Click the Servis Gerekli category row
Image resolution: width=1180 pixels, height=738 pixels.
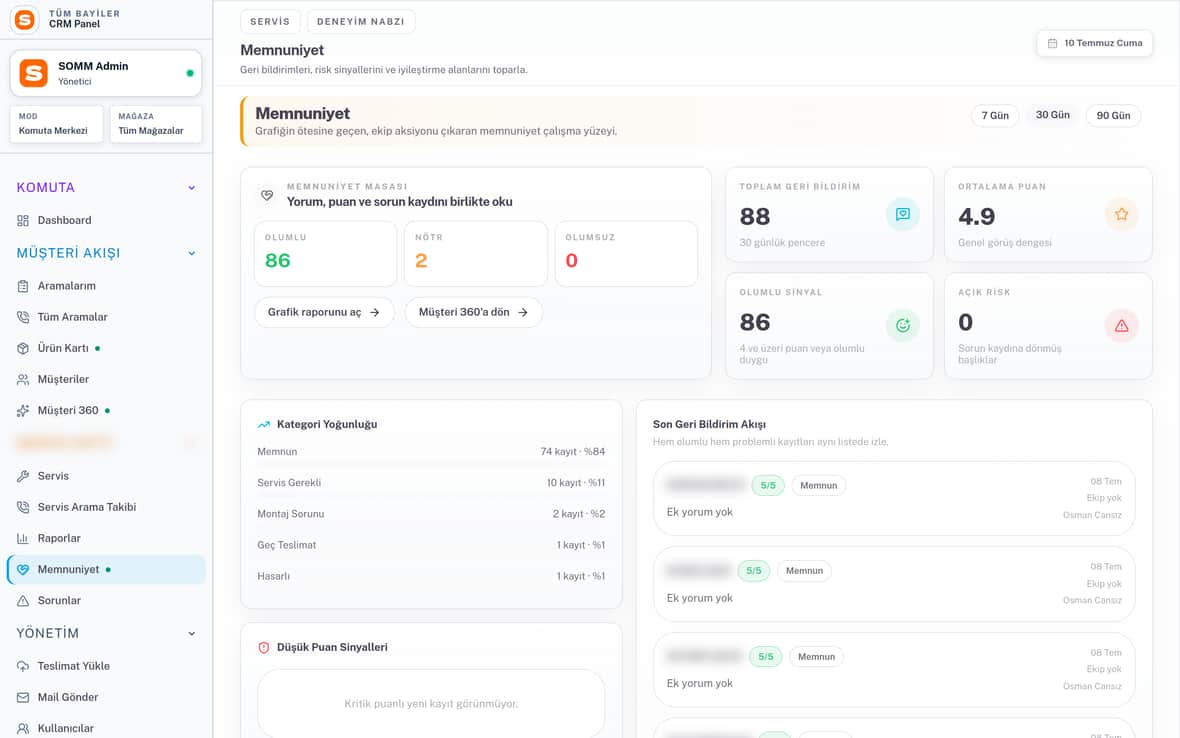pyautogui.click(x=431, y=483)
